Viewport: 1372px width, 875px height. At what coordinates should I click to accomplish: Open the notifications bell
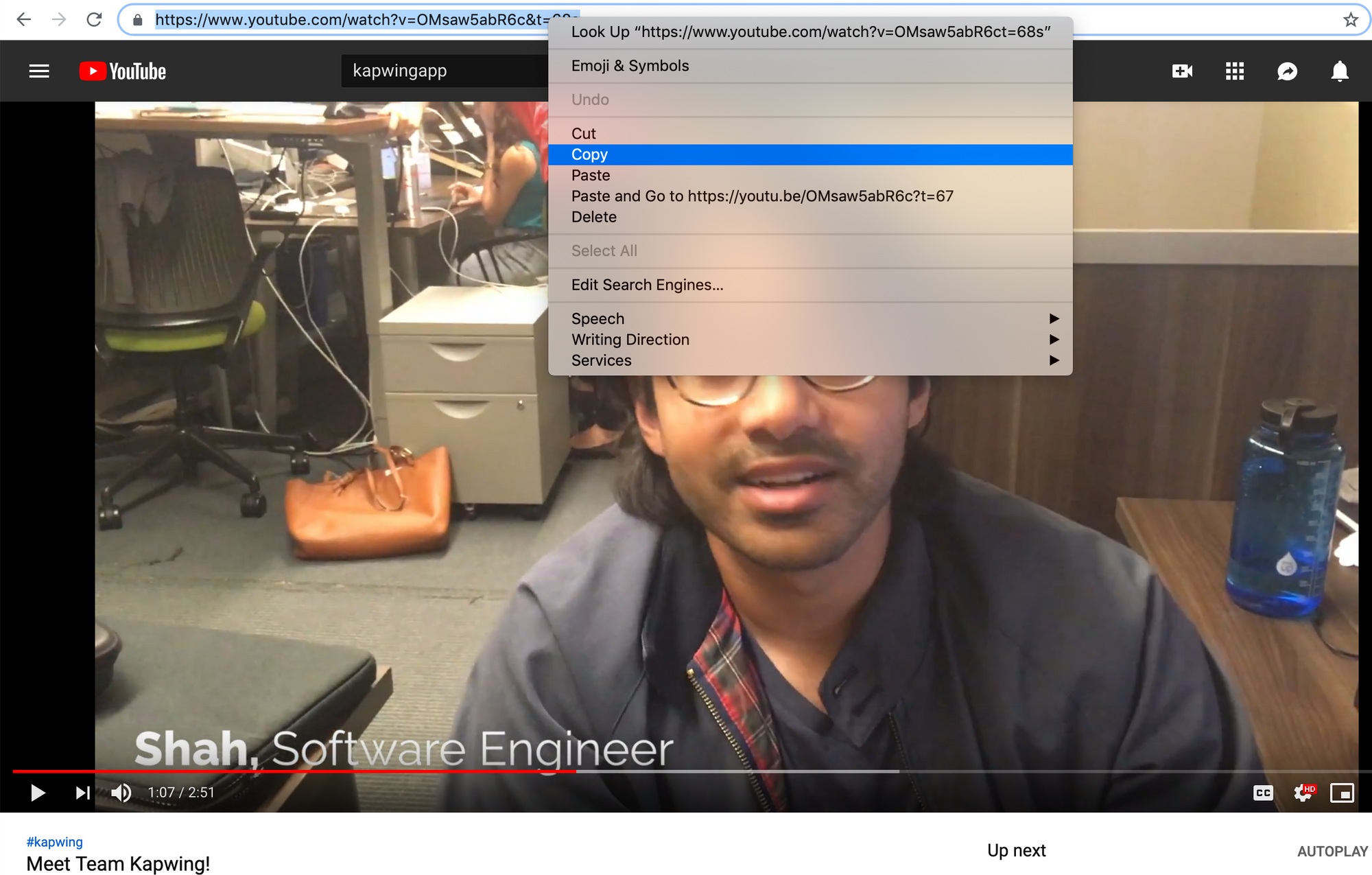[x=1339, y=71]
